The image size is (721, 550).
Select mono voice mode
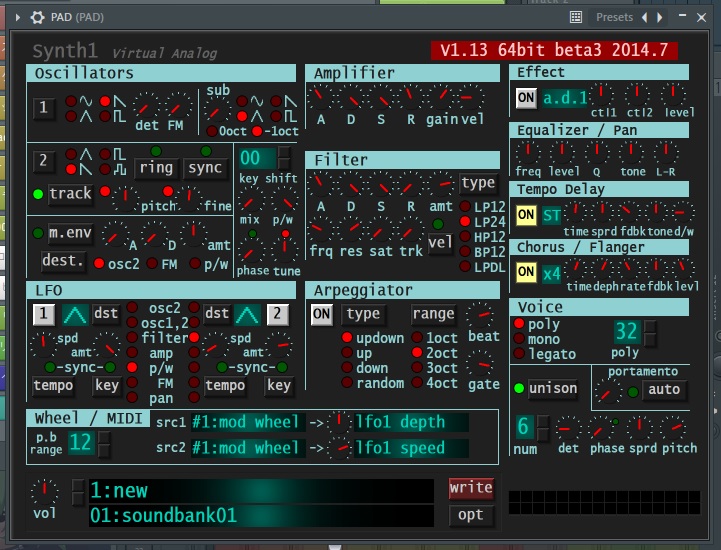pos(519,338)
